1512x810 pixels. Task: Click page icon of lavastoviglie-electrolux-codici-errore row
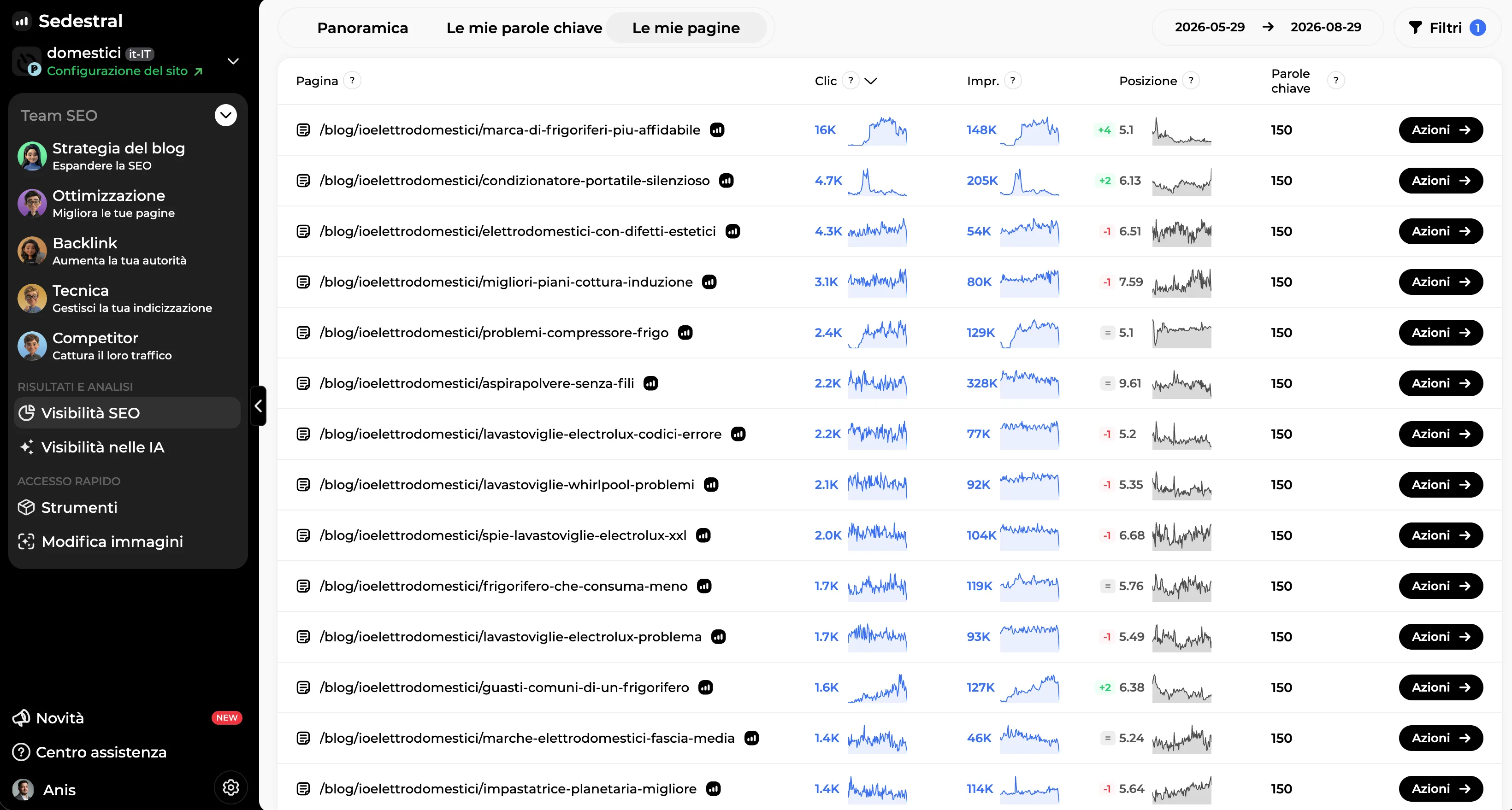point(303,434)
